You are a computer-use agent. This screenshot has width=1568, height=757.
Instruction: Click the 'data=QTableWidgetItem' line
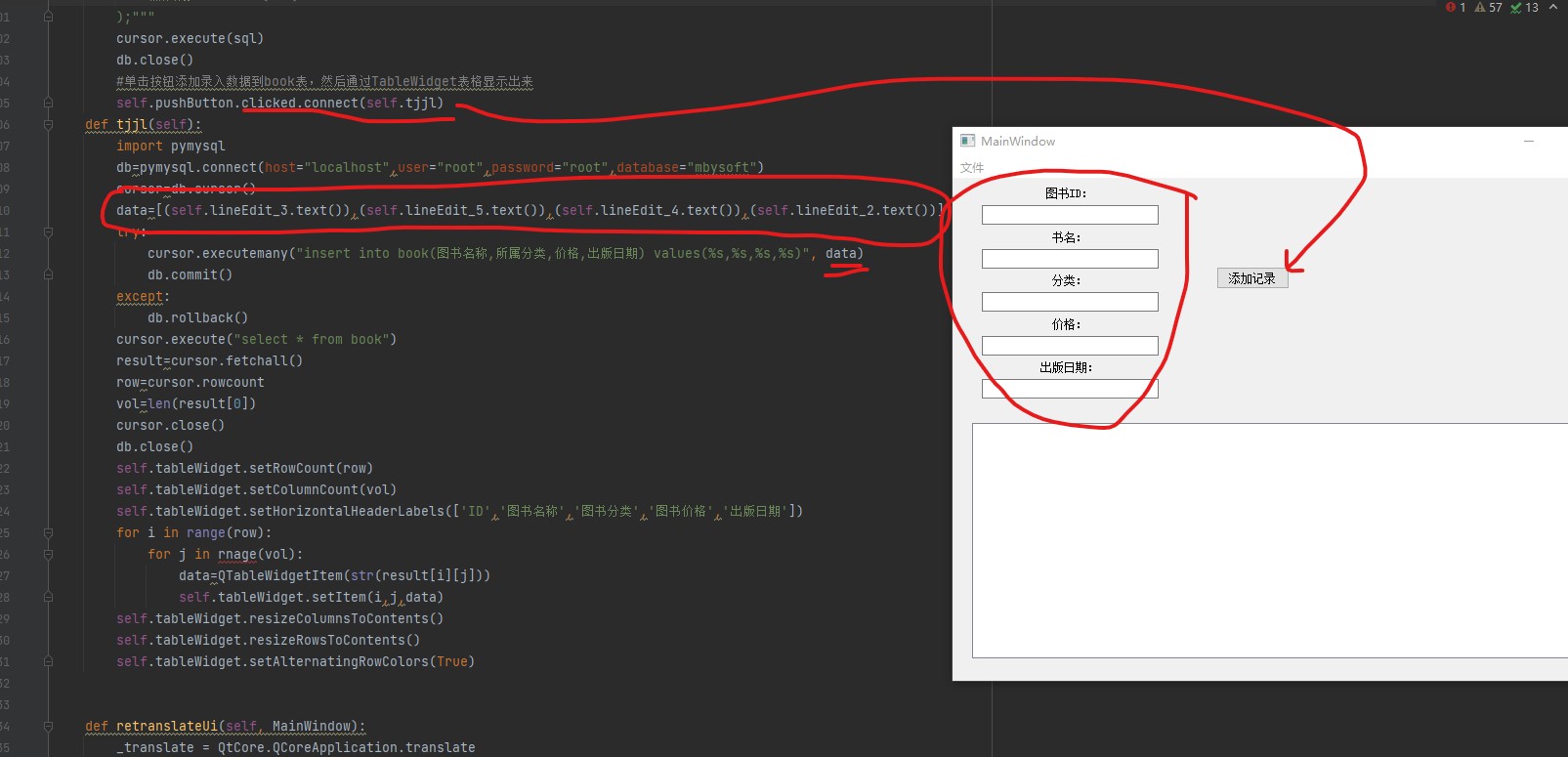point(334,575)
